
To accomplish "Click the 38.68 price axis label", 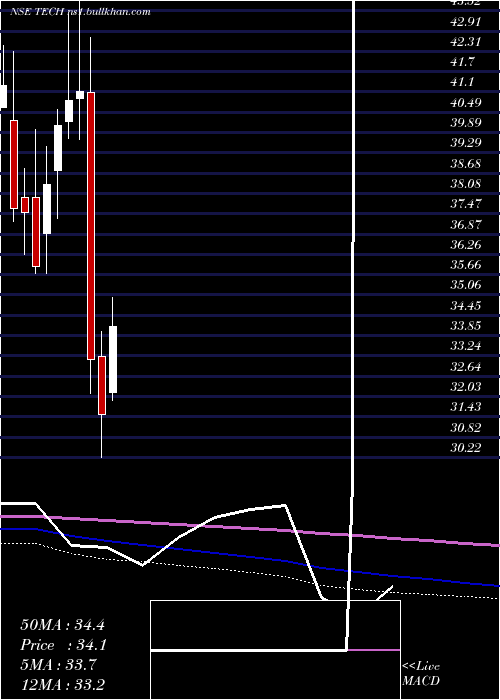I will [x=465, y=163].
